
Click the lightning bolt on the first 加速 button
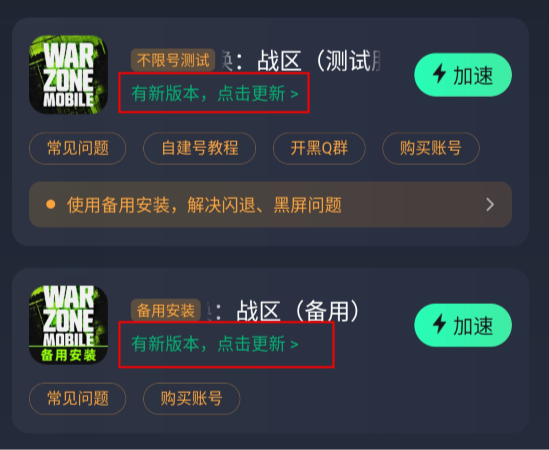pos(439,74)
